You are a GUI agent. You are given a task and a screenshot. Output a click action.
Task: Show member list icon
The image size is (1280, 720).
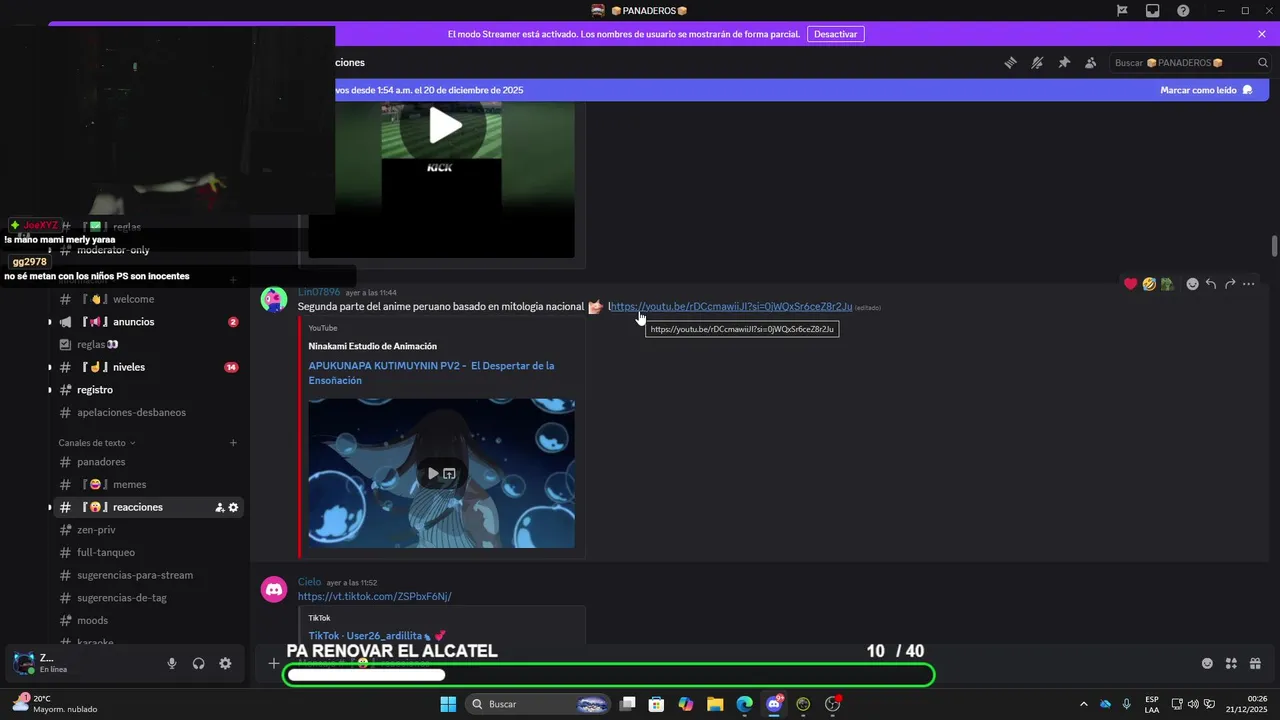coord(1091,62)
